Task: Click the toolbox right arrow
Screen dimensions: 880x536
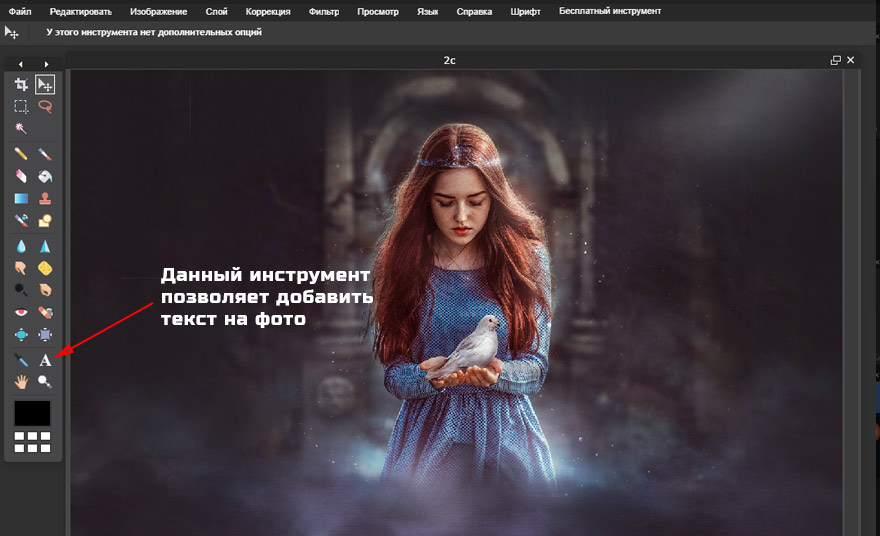Action: (x=46, y=65)
